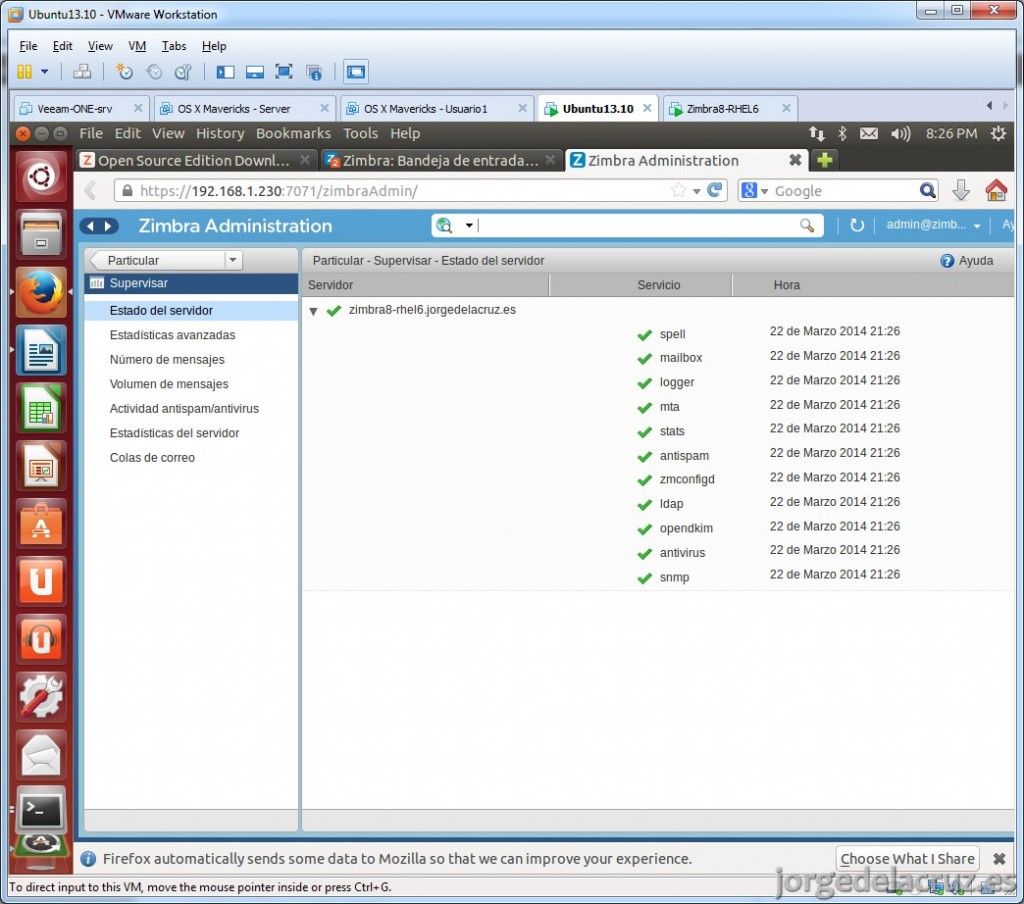Open Actividad antispam/antivirus
1024x904 pixels.
click(184, 409)
